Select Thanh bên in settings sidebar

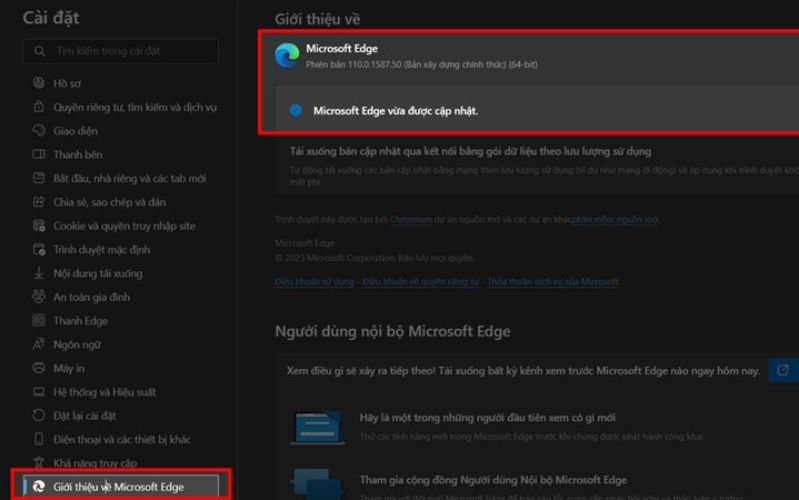(78, 154)
